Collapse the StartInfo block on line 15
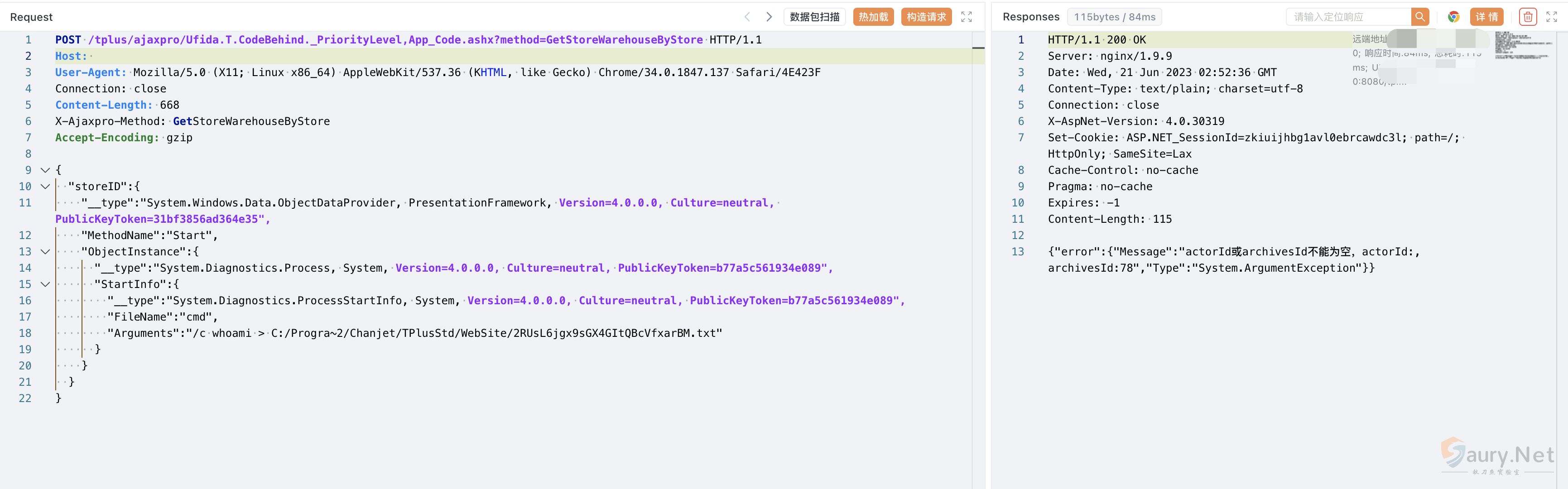1568x489 pixels. 45,285
